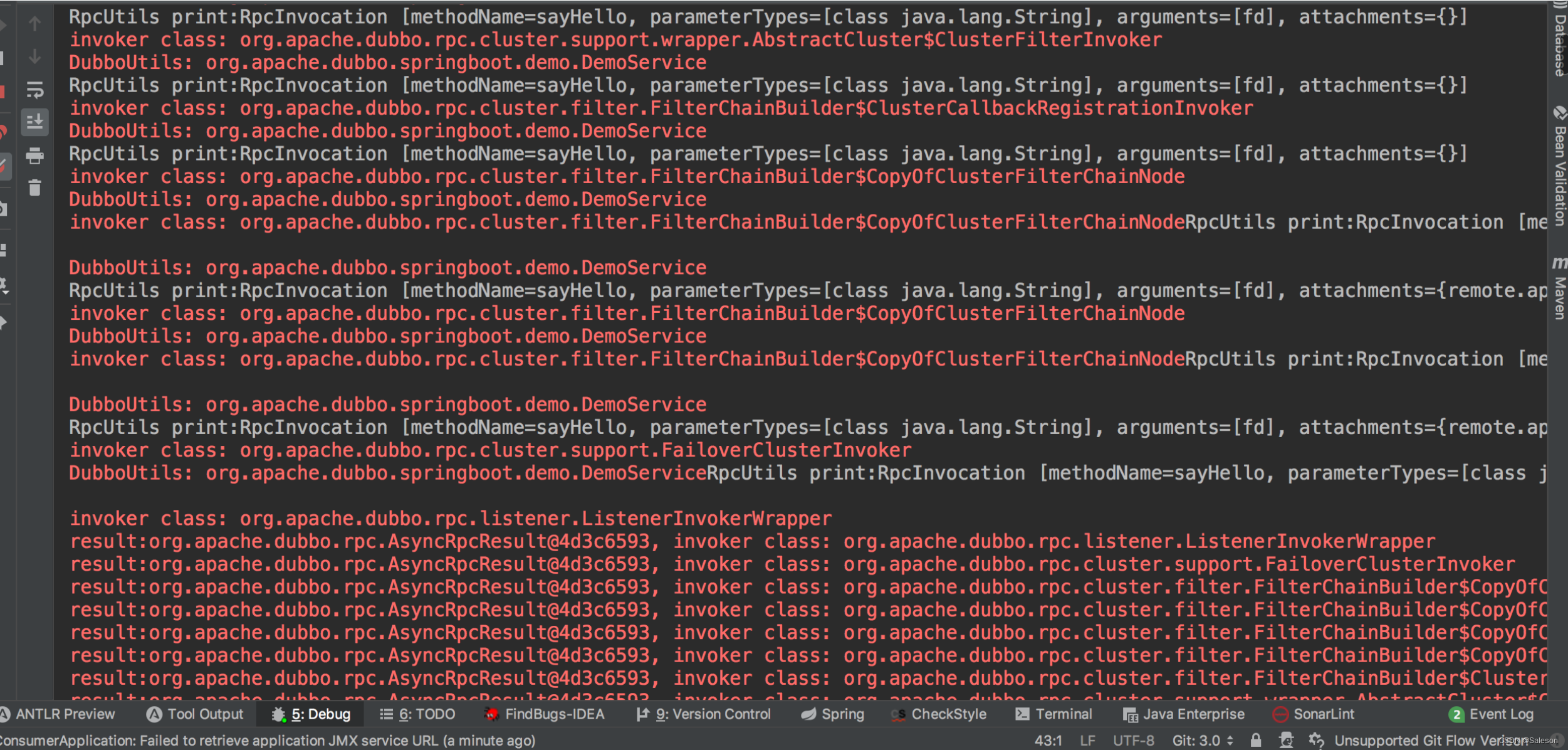This screenshot has height=750, width=1568.
Task: Change the UTF-8 file encoding
Action: click(1134, 741)
